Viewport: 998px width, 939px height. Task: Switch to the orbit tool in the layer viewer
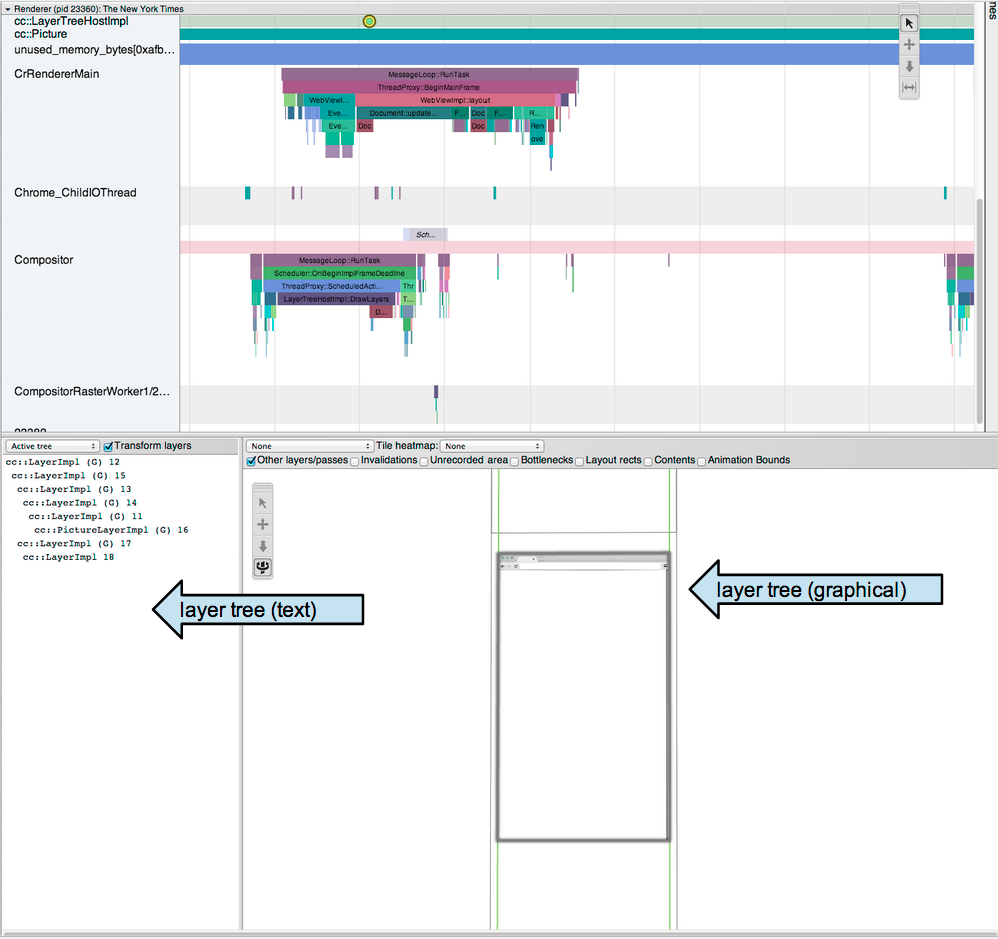[263, 567]
